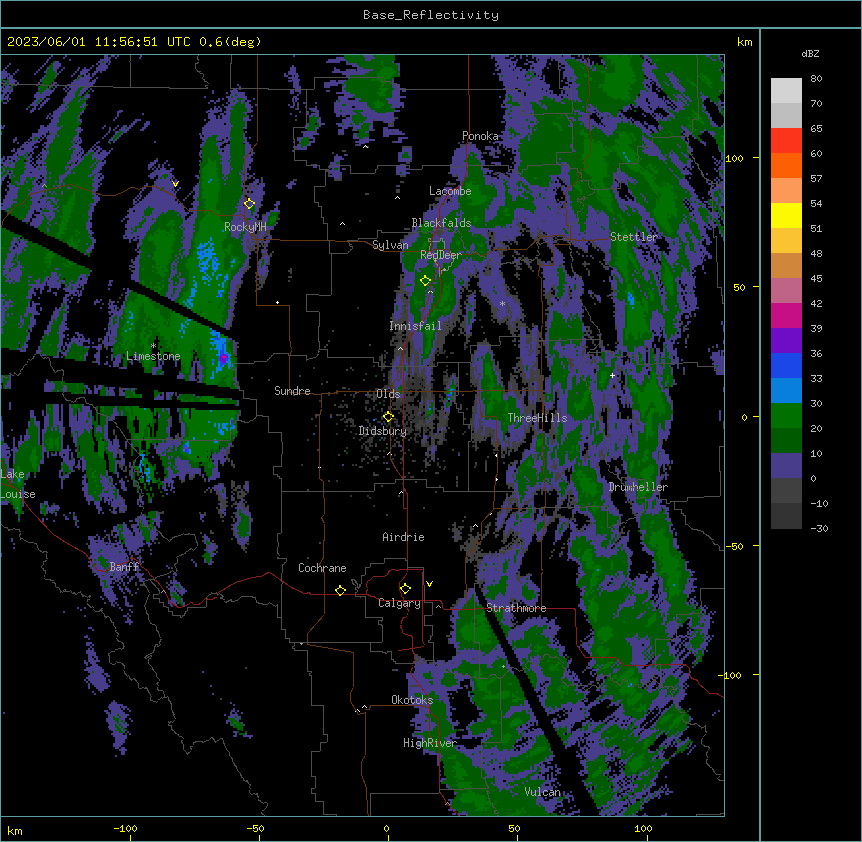
Task: Click the Sylvan label
Action: coord(390,245)
